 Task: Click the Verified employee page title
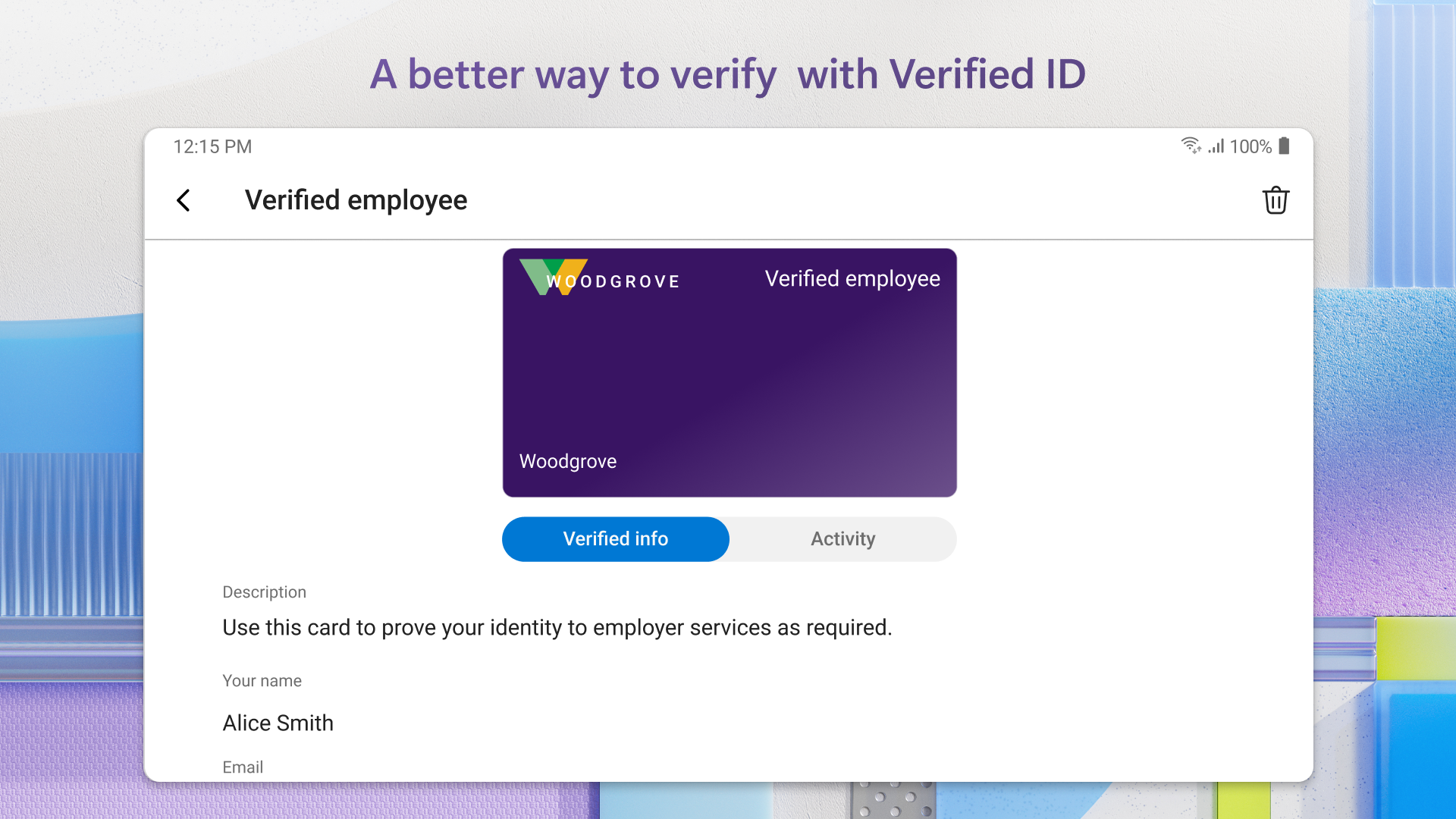coord(355,199)
